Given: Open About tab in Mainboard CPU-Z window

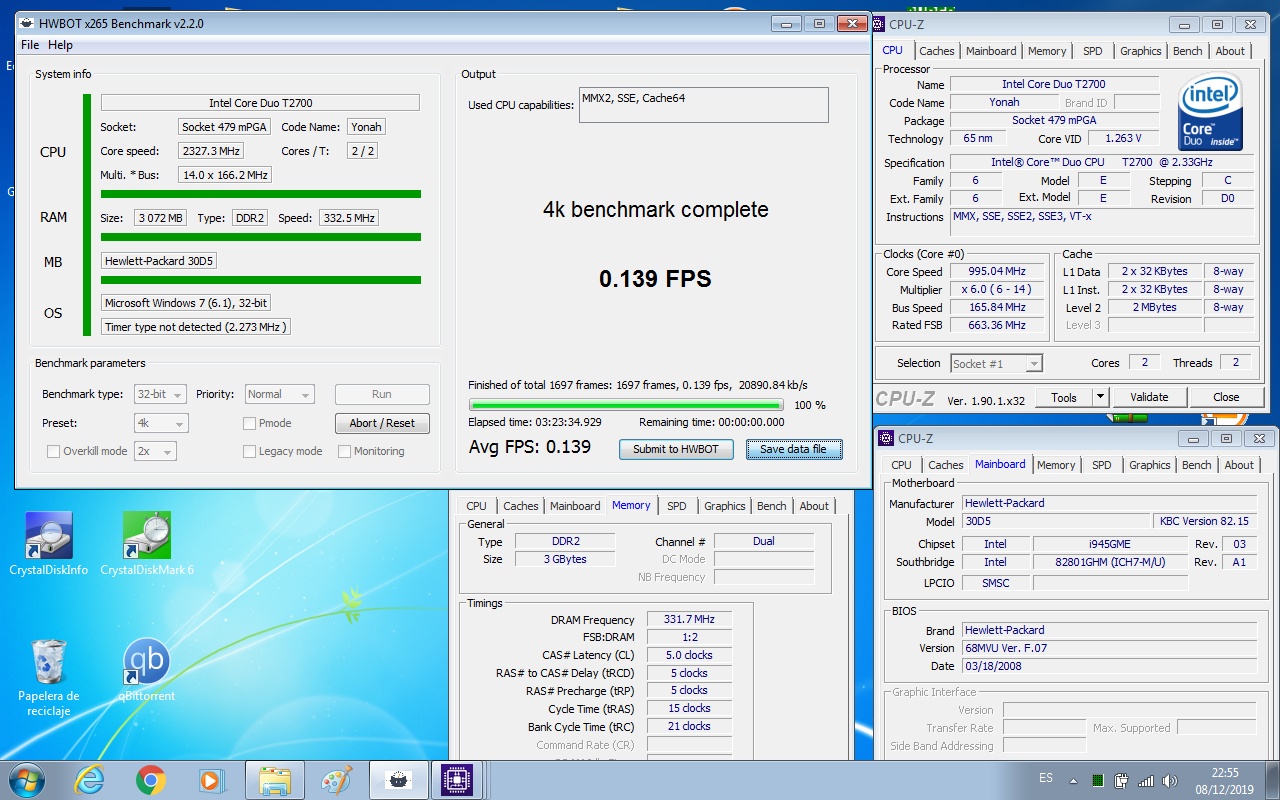Looking at the screenshot, I should click(x=1239, y=465).
